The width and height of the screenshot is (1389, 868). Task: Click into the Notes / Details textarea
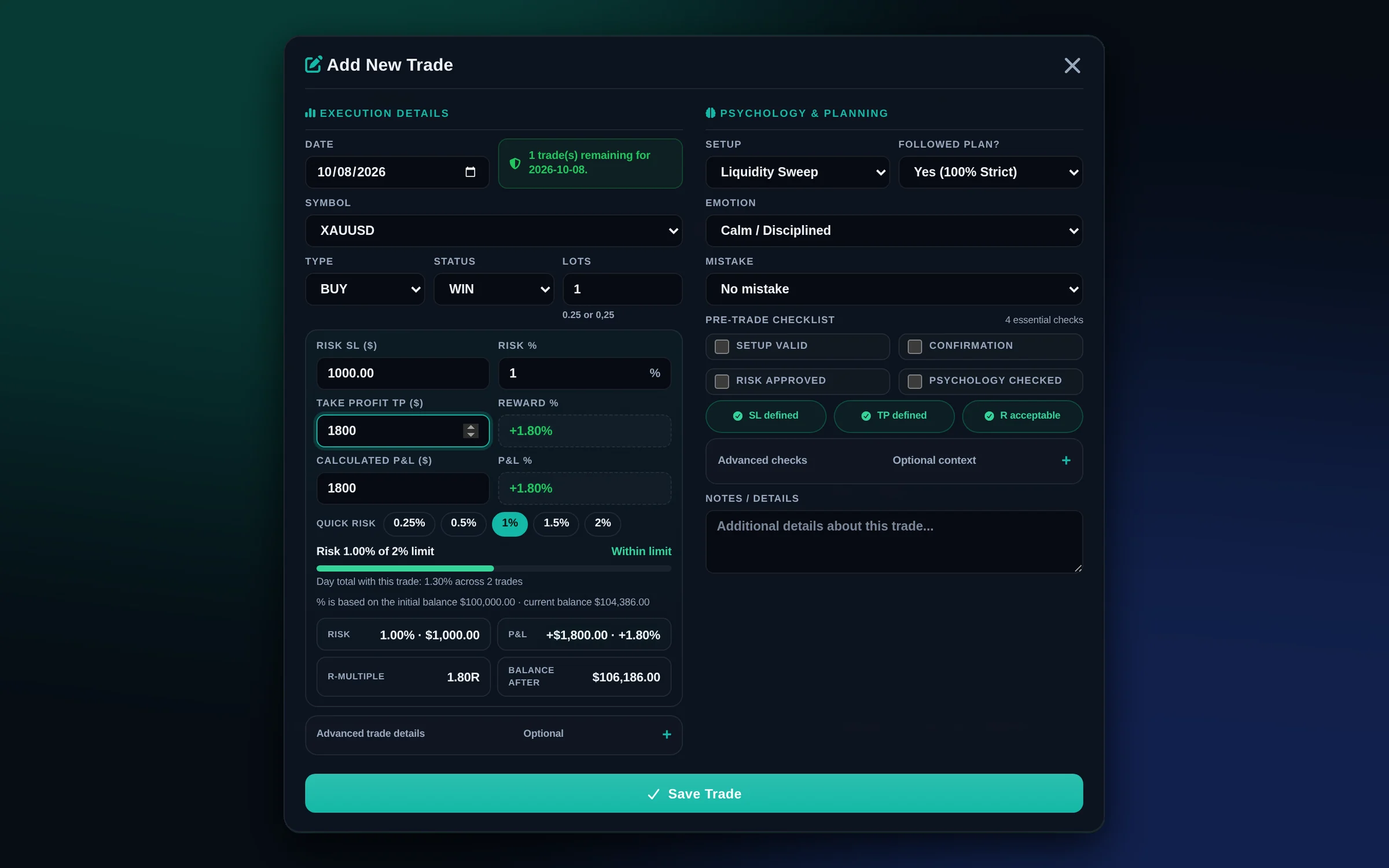point(894,542)
